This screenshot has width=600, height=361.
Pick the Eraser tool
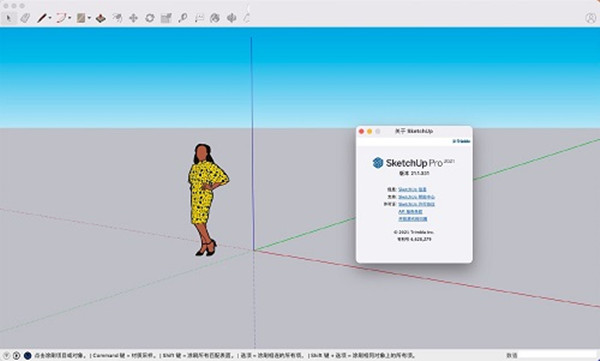[25, 18]
